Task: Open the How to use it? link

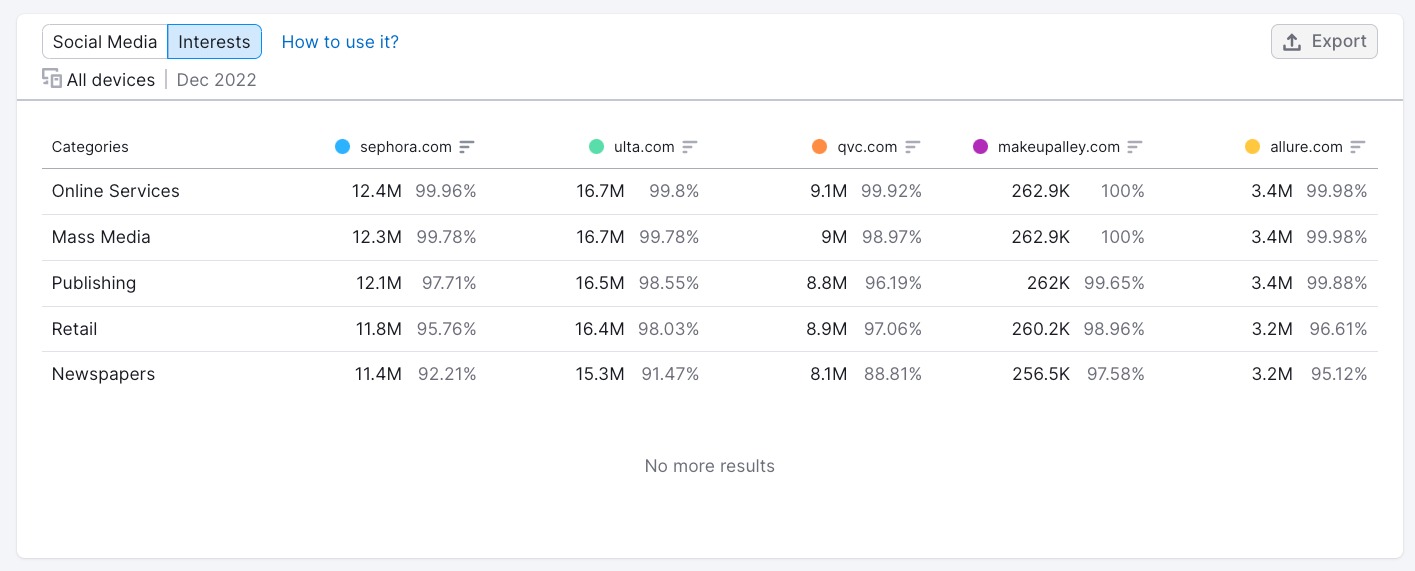Action: tap(340, 42)
